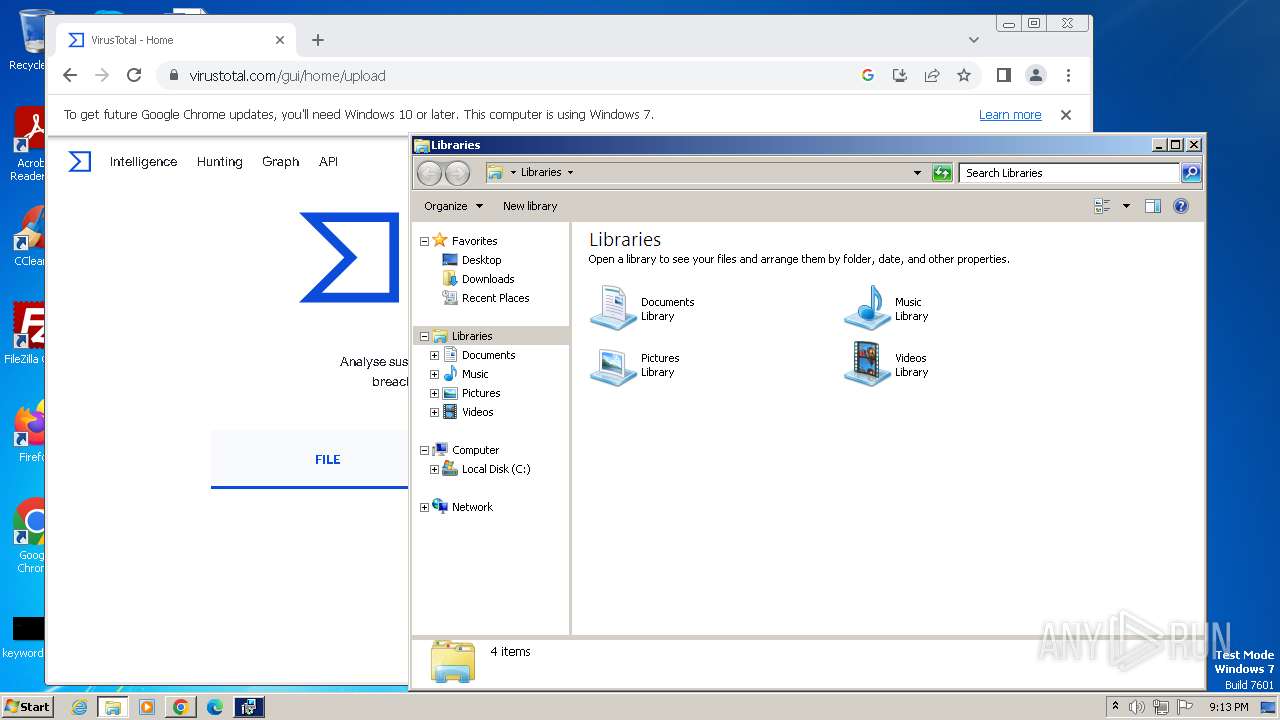This screenshot has width=1280, height=720.
Task: Dismiss the Chrome update notification bar
Action: tap(1066, 115)
